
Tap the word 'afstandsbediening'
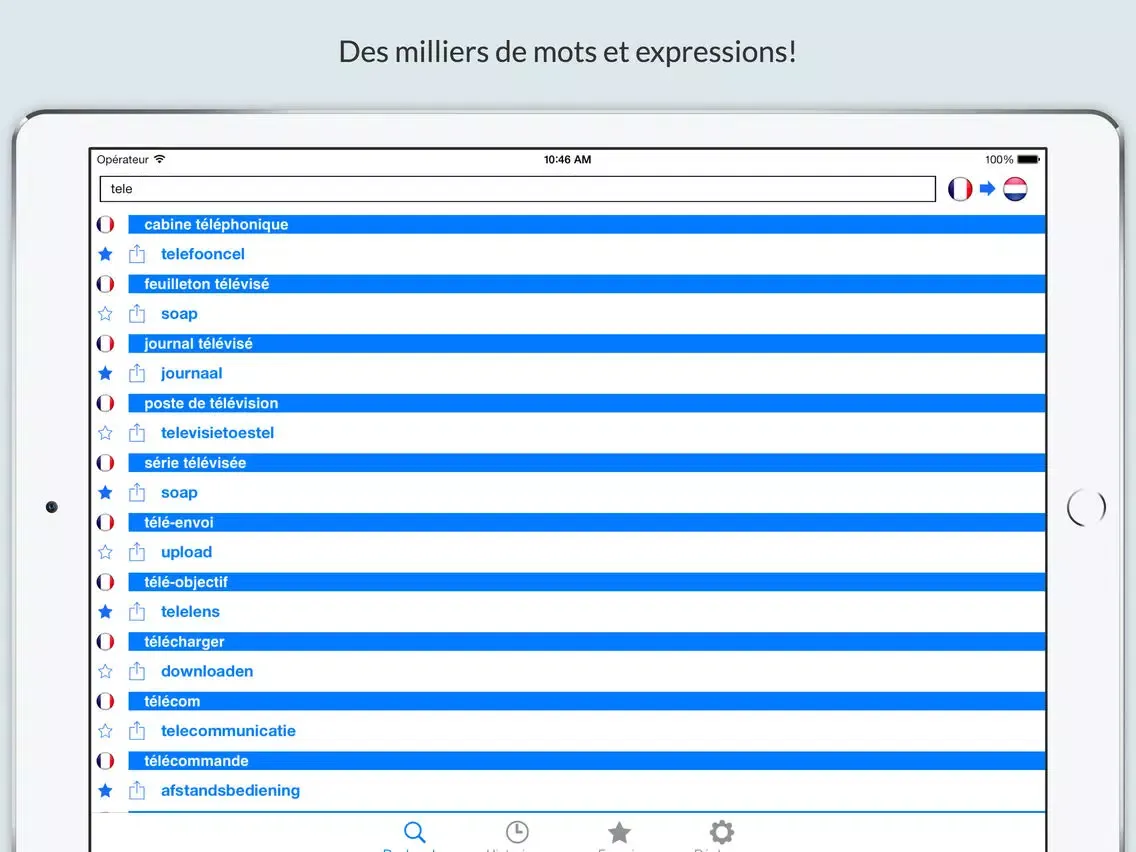click(x=230, y=791)
